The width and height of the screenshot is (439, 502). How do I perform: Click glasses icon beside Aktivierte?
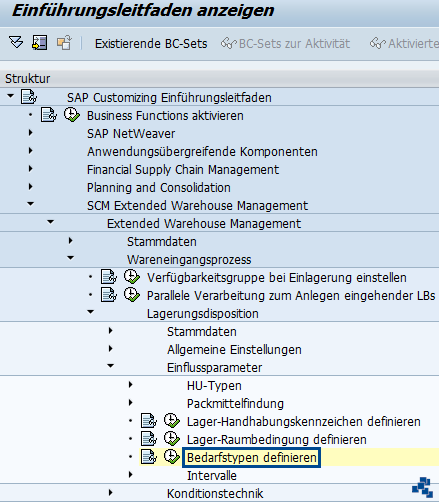pyautogui.click(x=378, y=44)
